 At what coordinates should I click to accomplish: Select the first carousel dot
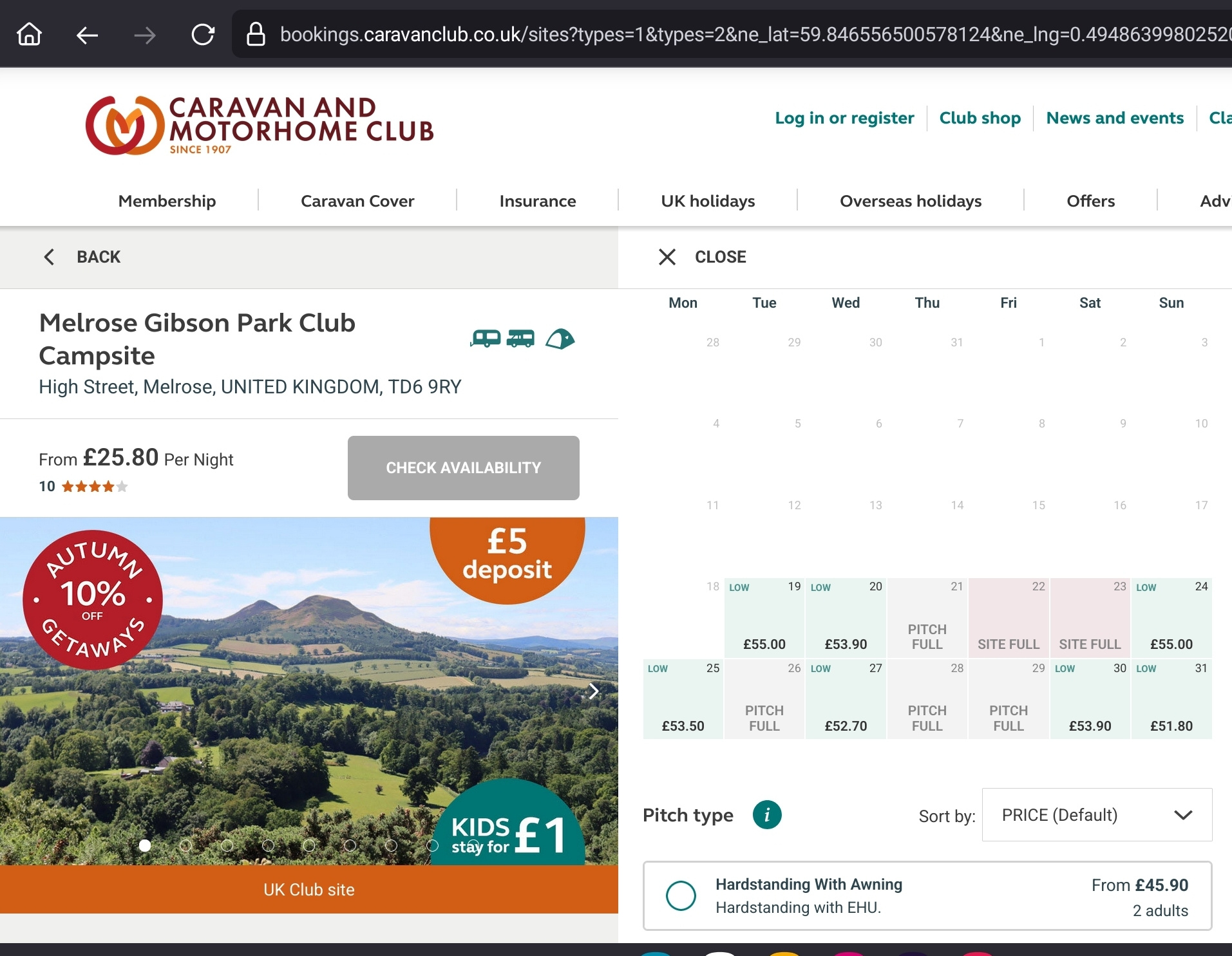click(x=145, y=845)
